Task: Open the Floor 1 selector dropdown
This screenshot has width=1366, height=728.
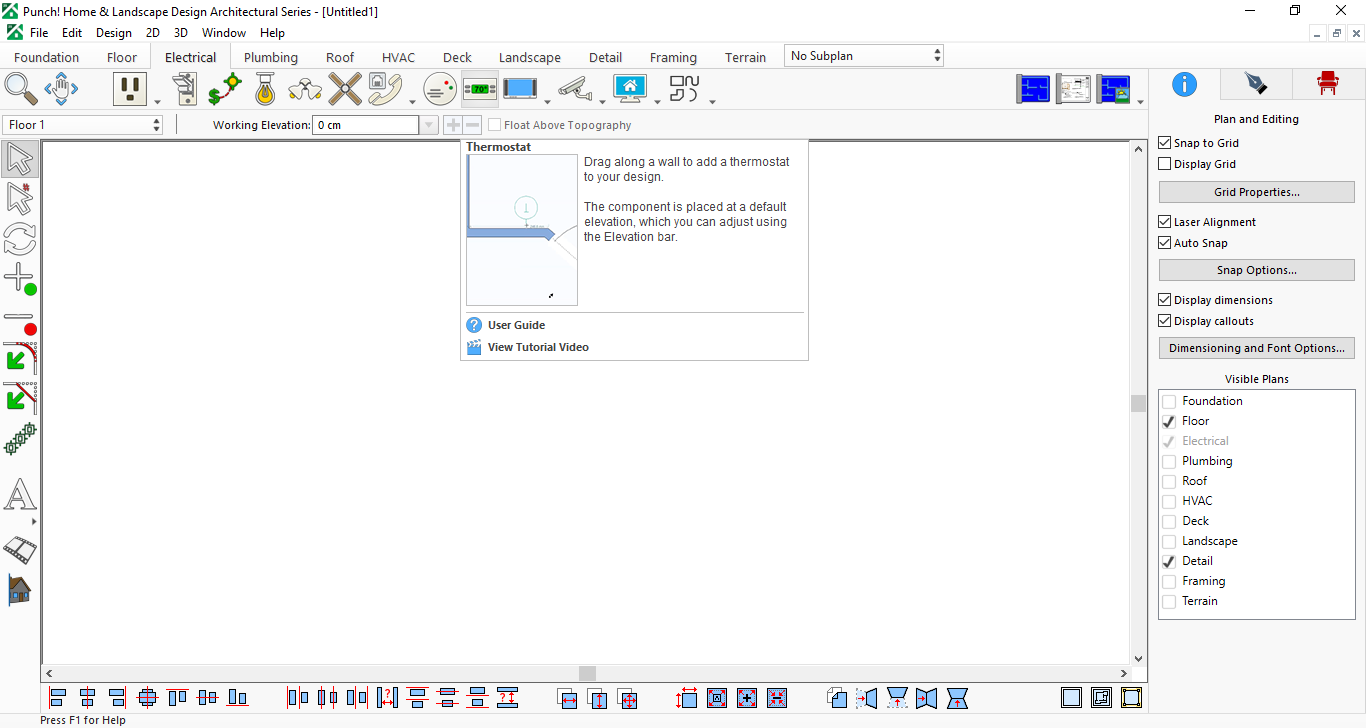Action: pyautogui.click(x=83, y=125)
